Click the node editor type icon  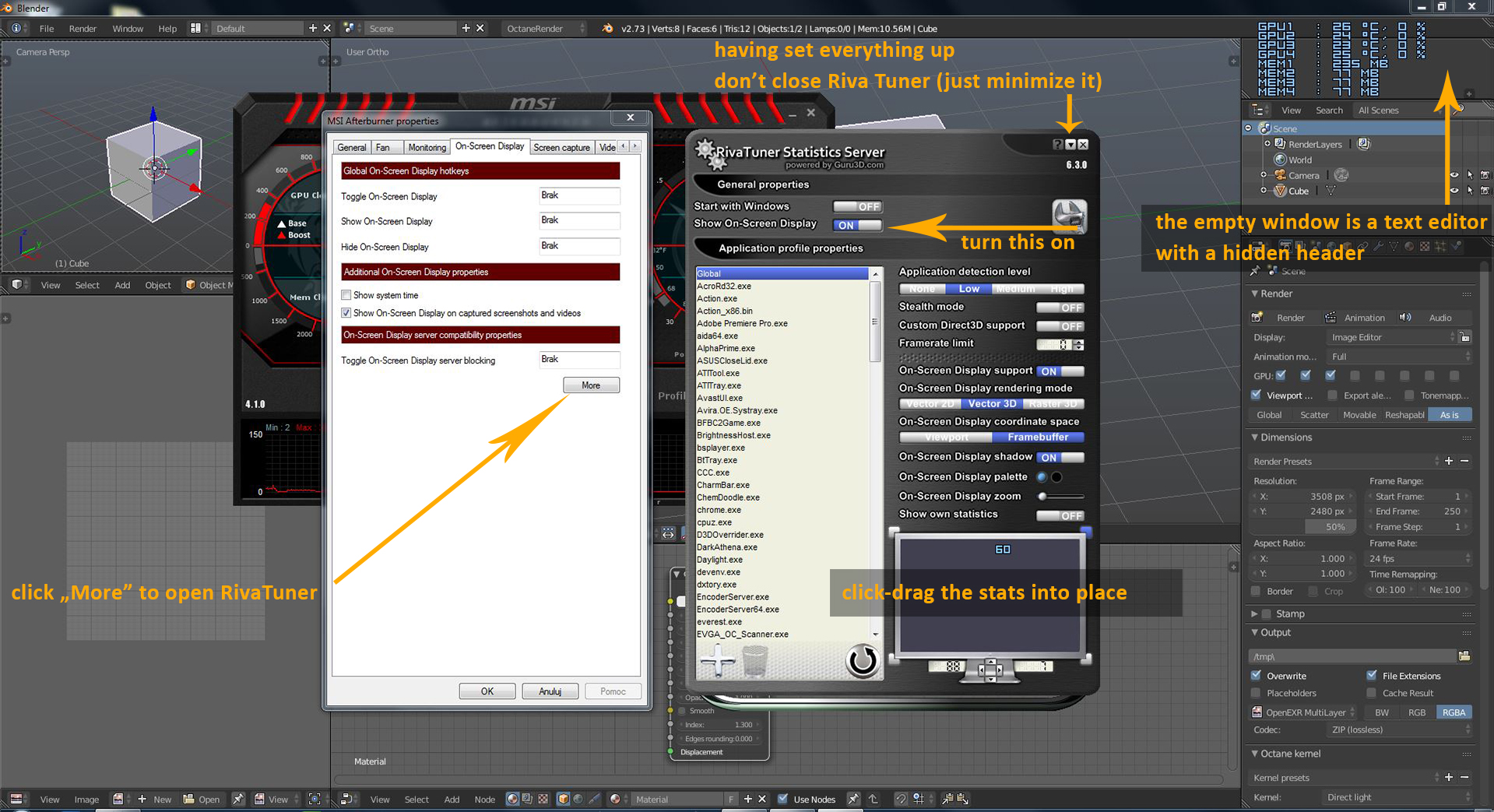[x=347, y=799]
